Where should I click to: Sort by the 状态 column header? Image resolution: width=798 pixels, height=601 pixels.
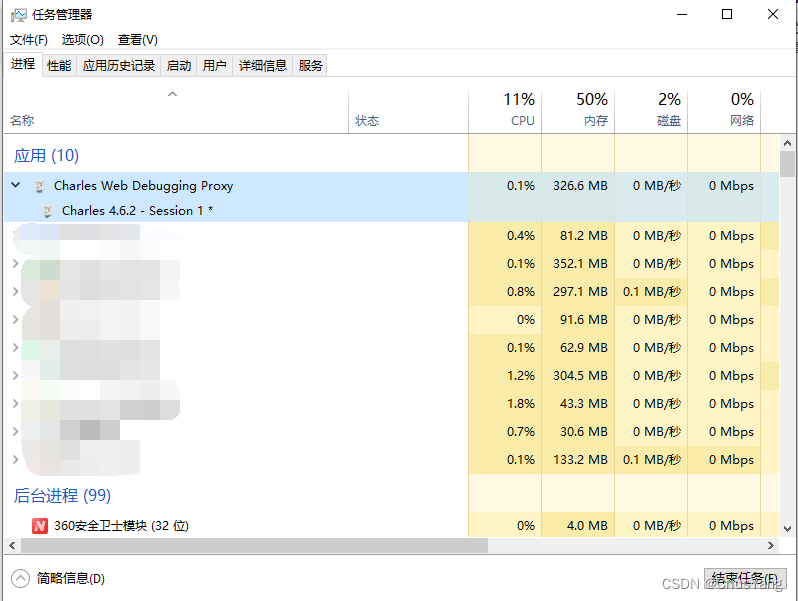[408, 112]
